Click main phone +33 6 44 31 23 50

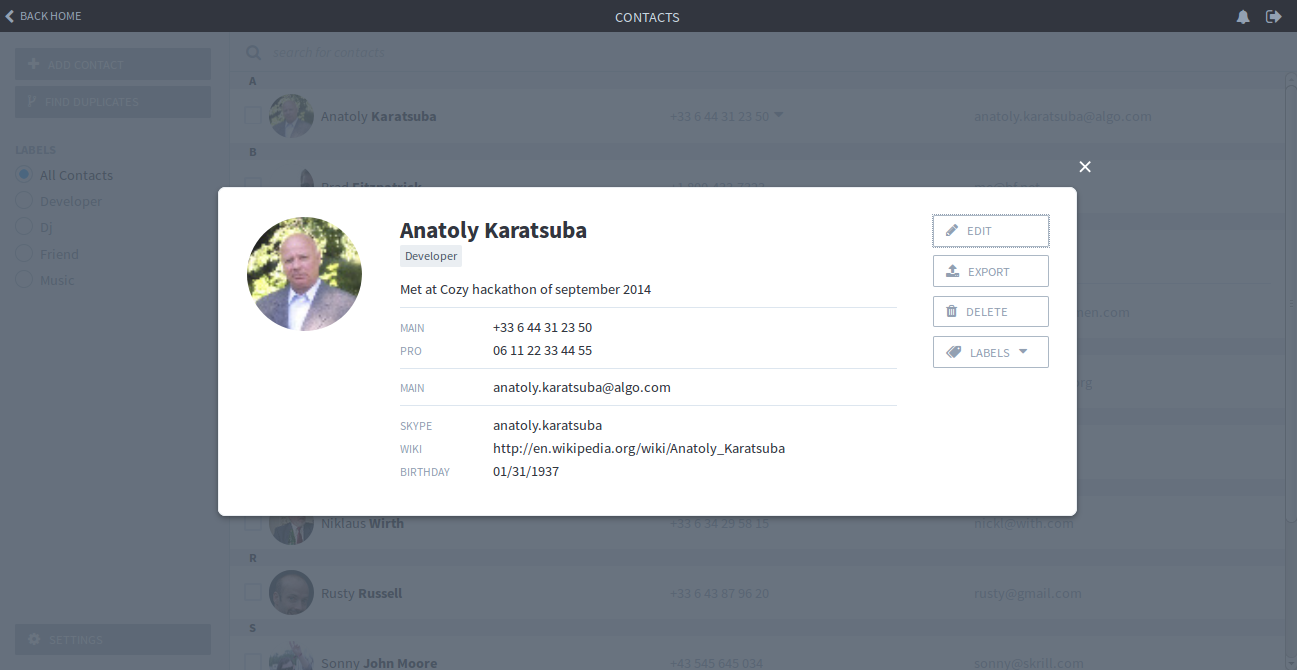pos(542,327)
